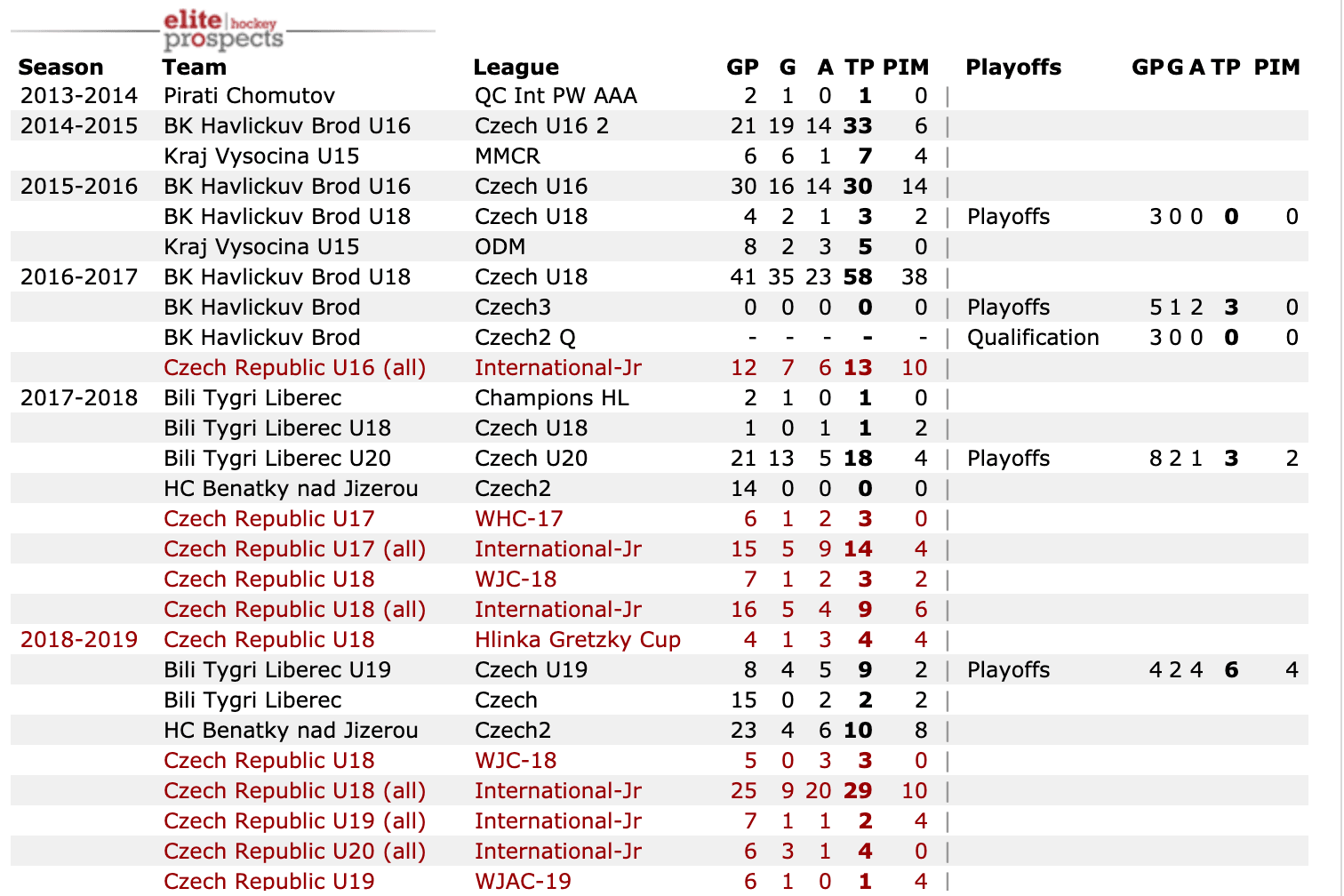
Task: Click the Playoffs column header
Action: tap(1013, 68)
